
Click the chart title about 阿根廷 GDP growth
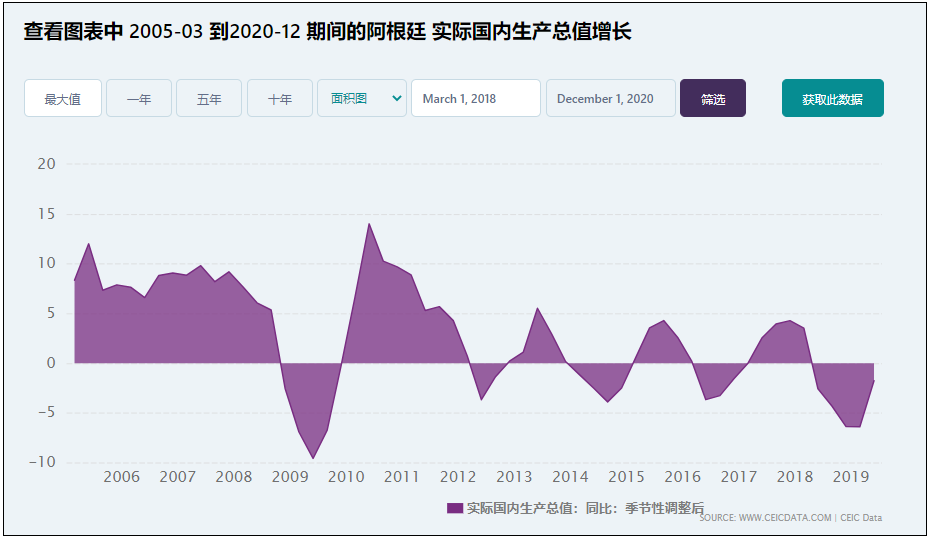pyautogui.click(x=328, y=32)
